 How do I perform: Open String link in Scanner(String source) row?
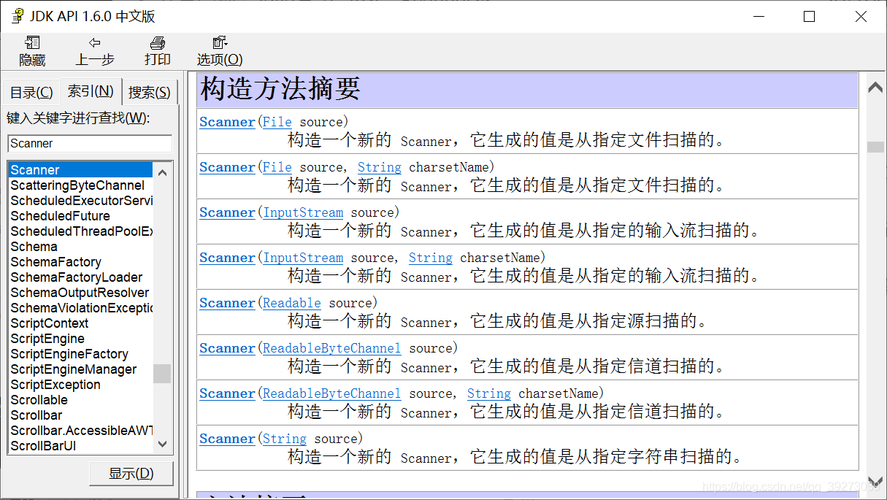[x=285, y=439]
